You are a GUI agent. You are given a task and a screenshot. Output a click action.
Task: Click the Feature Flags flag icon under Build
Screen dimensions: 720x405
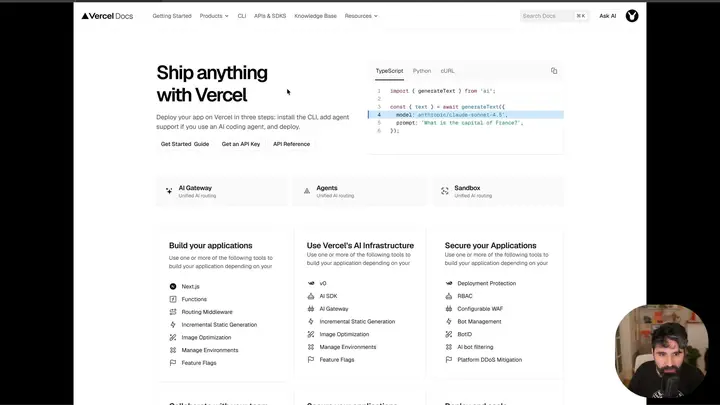(173, 363)
